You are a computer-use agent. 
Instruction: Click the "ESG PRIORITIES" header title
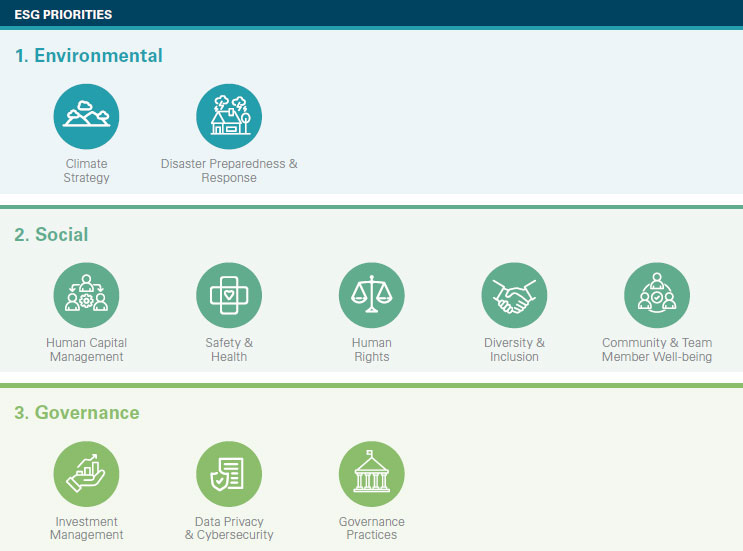pyautogui.click(x=63, y=15)
